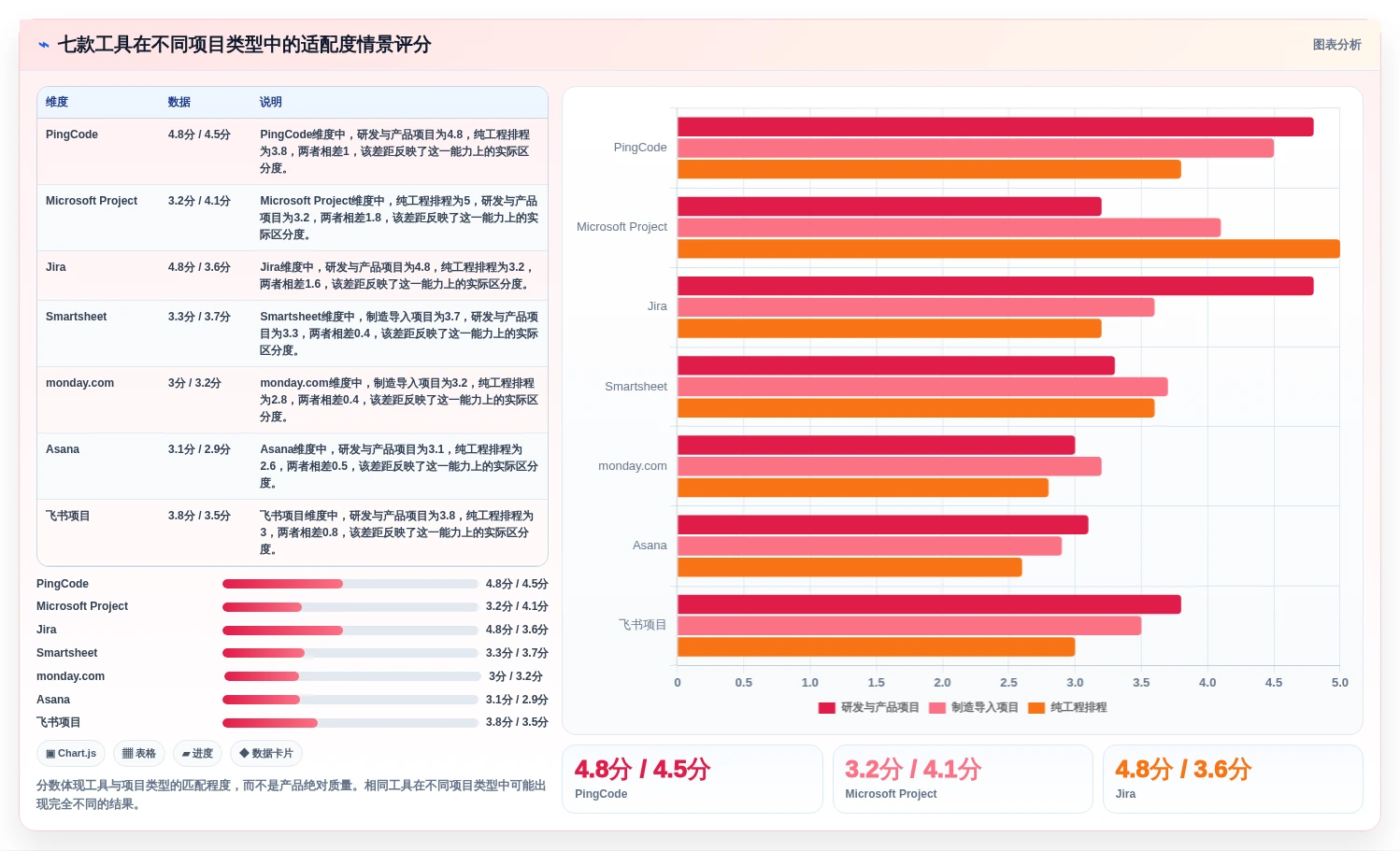Viewport: 1400px width, 851px height.
Task: Click the footnote starting 分数体现工具与项目类型
Action: pyautogui.click(x=291, y=795)
